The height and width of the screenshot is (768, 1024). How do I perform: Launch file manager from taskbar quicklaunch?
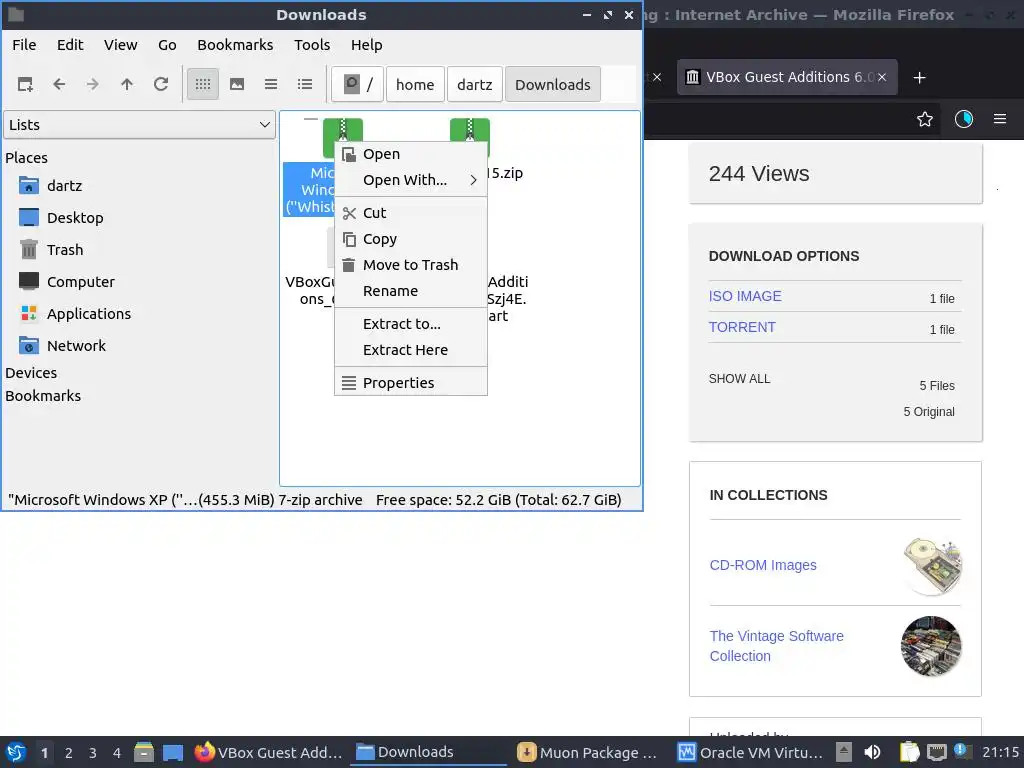pyautogui.click(x=144, y=752)
